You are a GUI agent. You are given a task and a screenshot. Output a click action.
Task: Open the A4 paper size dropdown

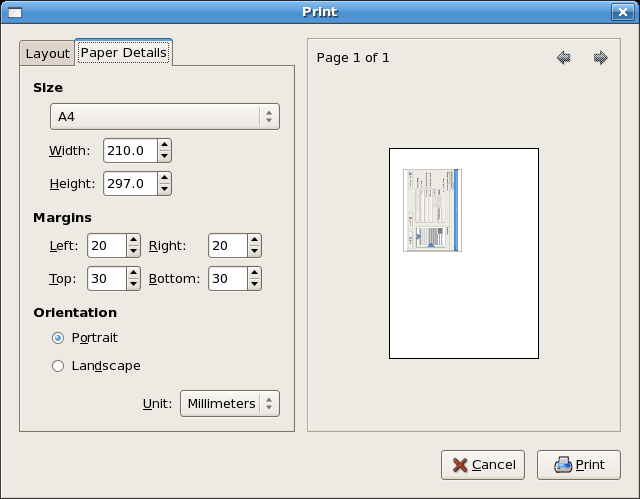[165, 117]
